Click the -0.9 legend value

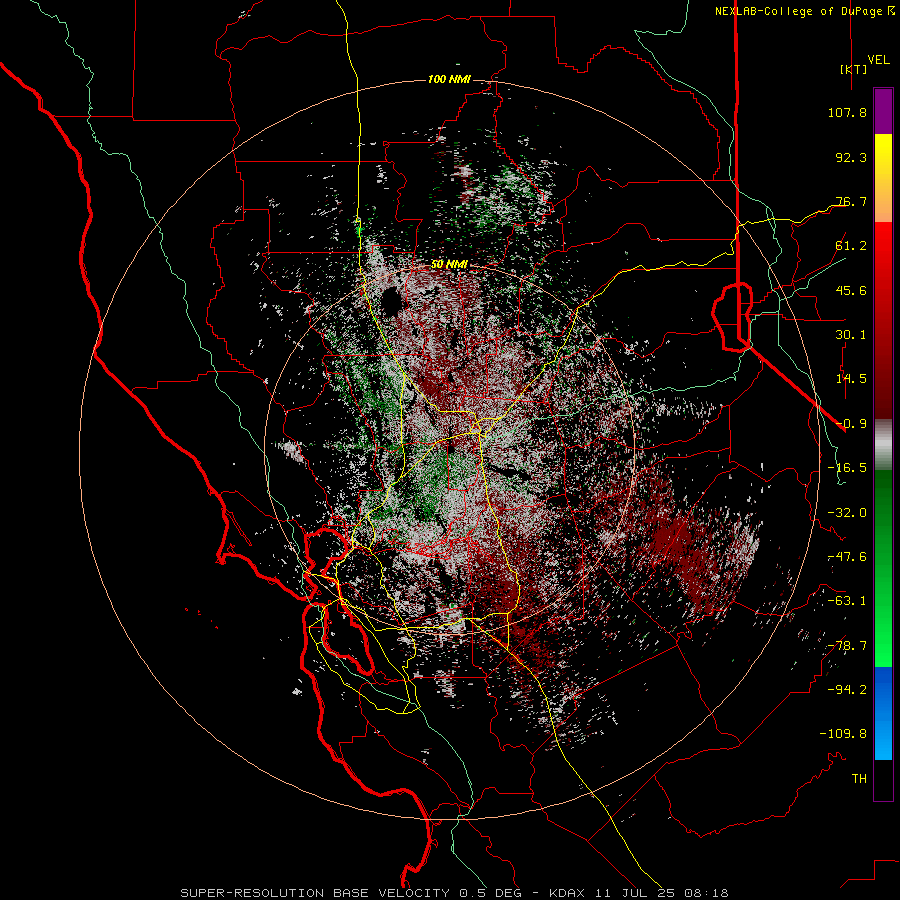[x=851, y=424]
